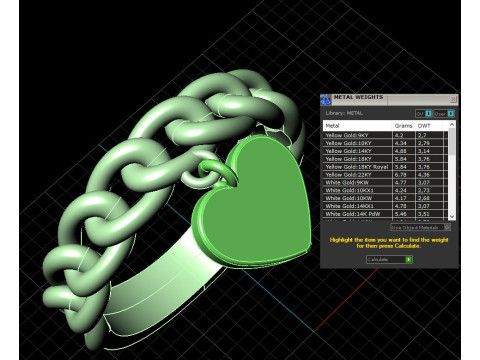Select the Yellow Gold:18KY row

tap(385, 159)
